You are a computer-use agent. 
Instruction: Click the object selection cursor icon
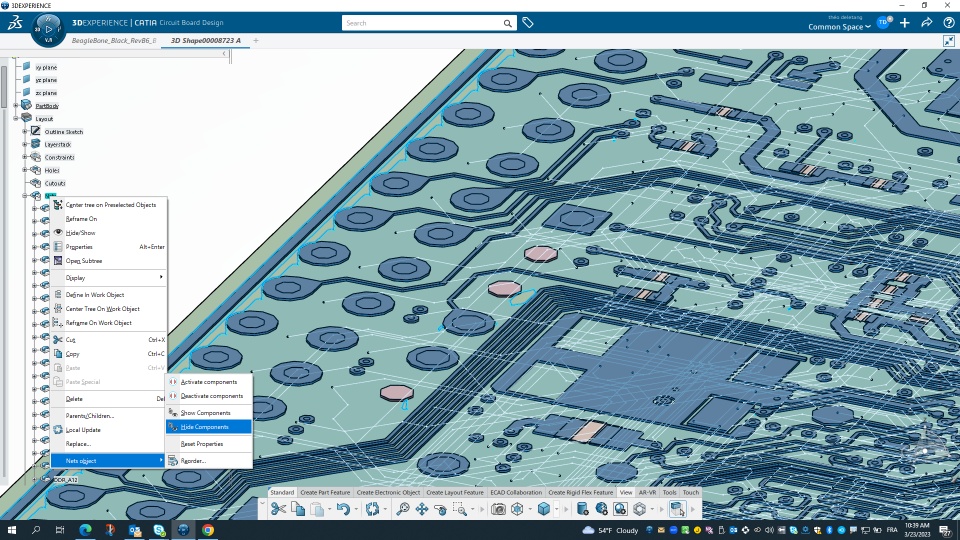coord(677,509)
